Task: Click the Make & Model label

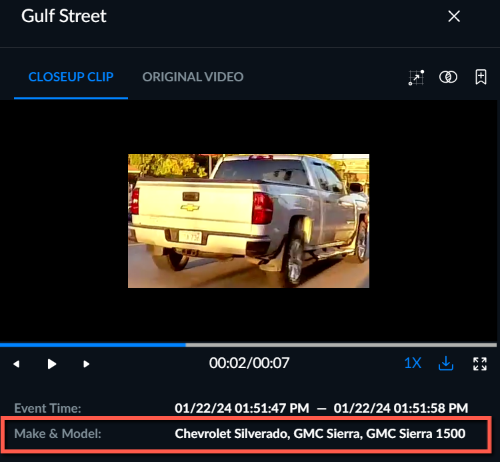Action: click(x=58, y=434)
